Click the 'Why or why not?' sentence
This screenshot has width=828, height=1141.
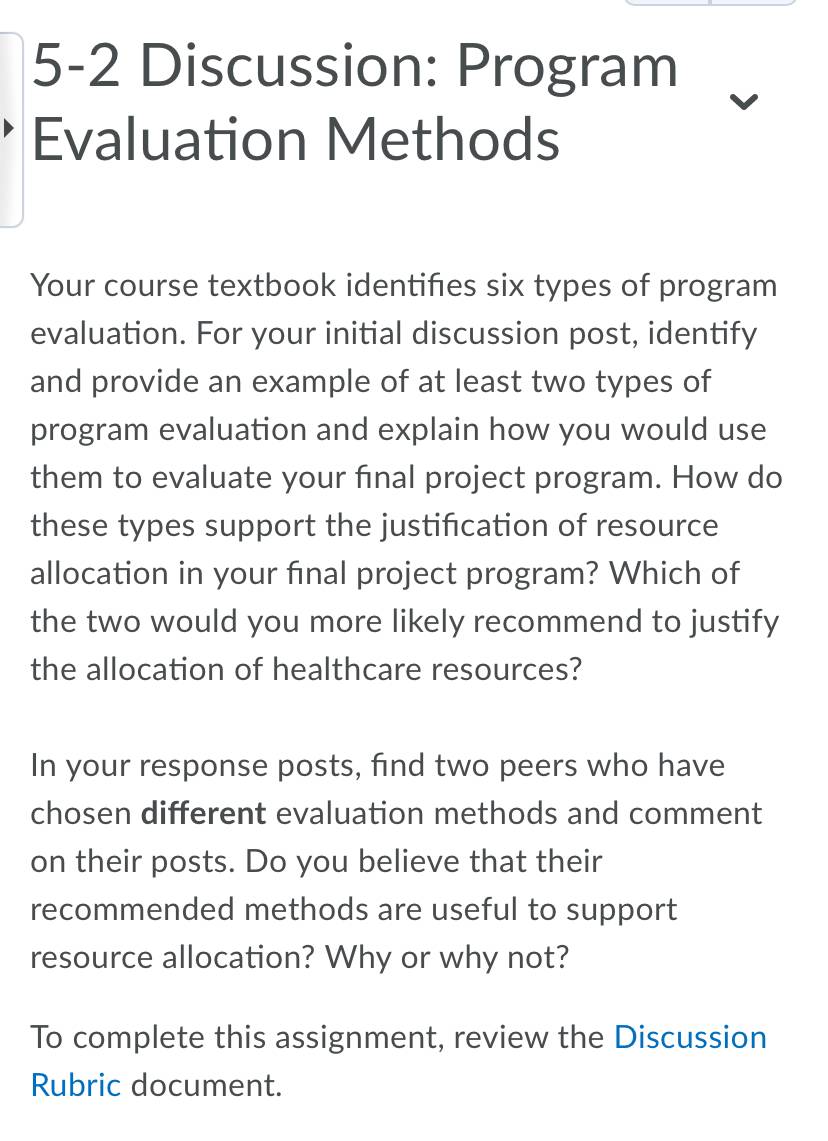(447, 958)
